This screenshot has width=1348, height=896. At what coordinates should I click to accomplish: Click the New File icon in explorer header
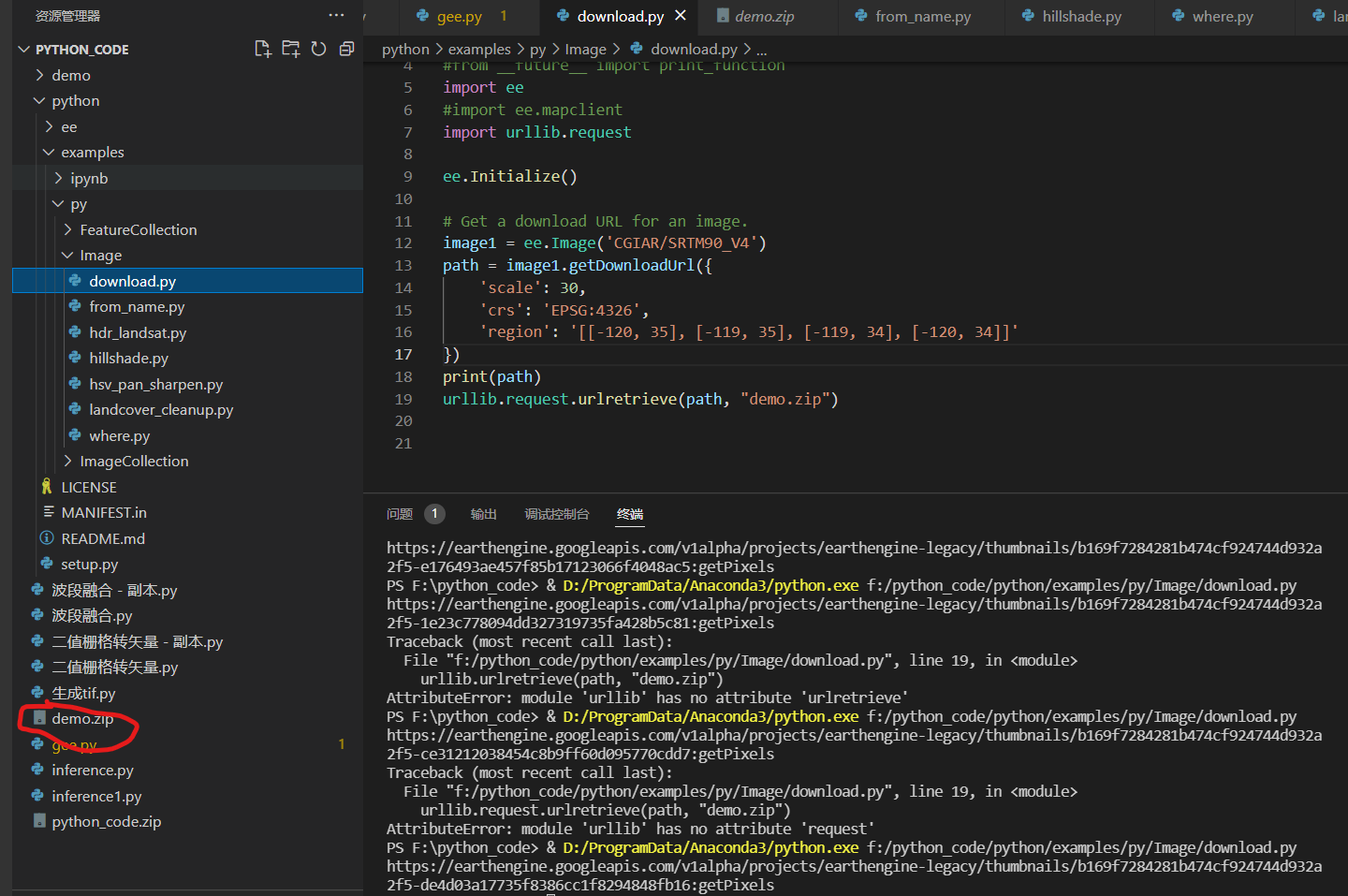click(x=263, y=49)
